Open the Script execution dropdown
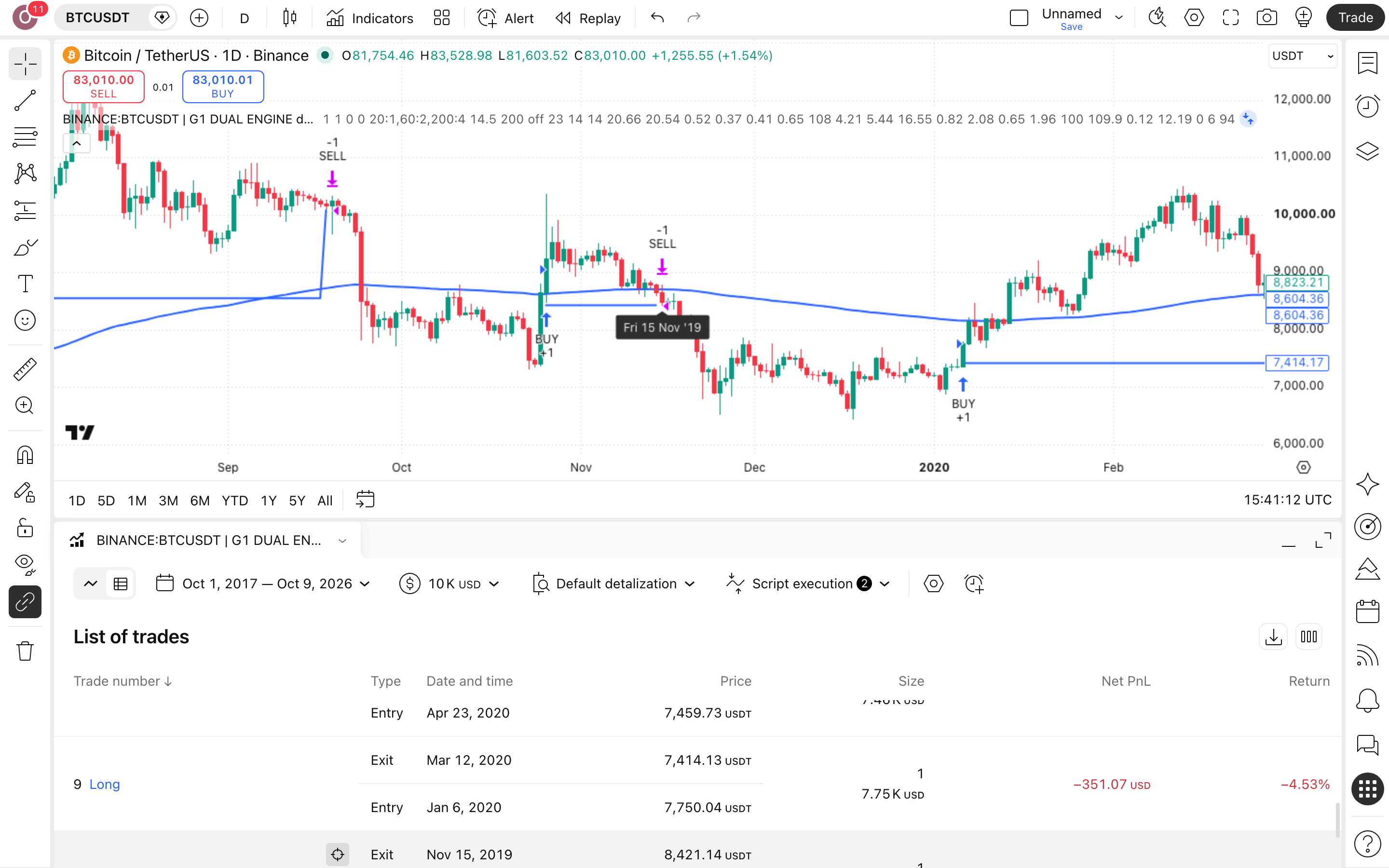The image size is (1389, 868). tap(808, 584)
